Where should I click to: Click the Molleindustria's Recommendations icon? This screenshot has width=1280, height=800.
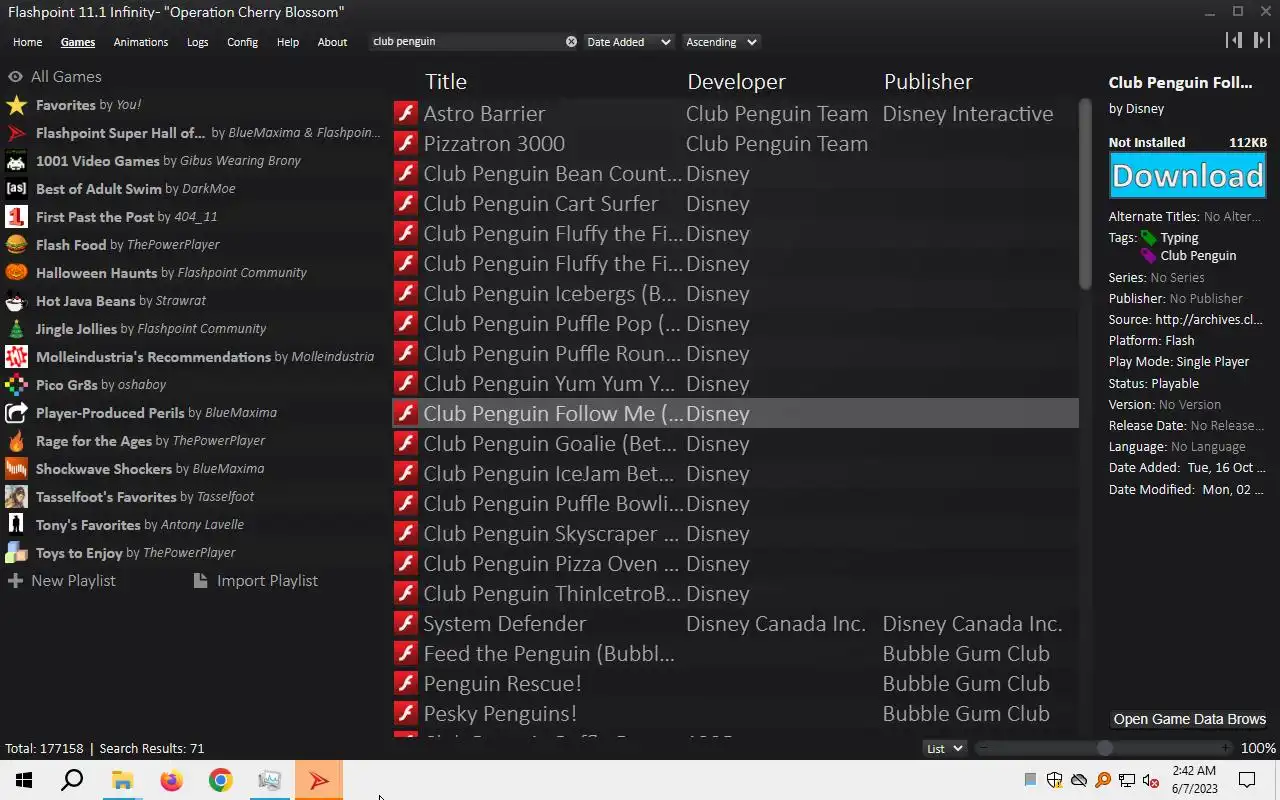(x=16, y=357)
